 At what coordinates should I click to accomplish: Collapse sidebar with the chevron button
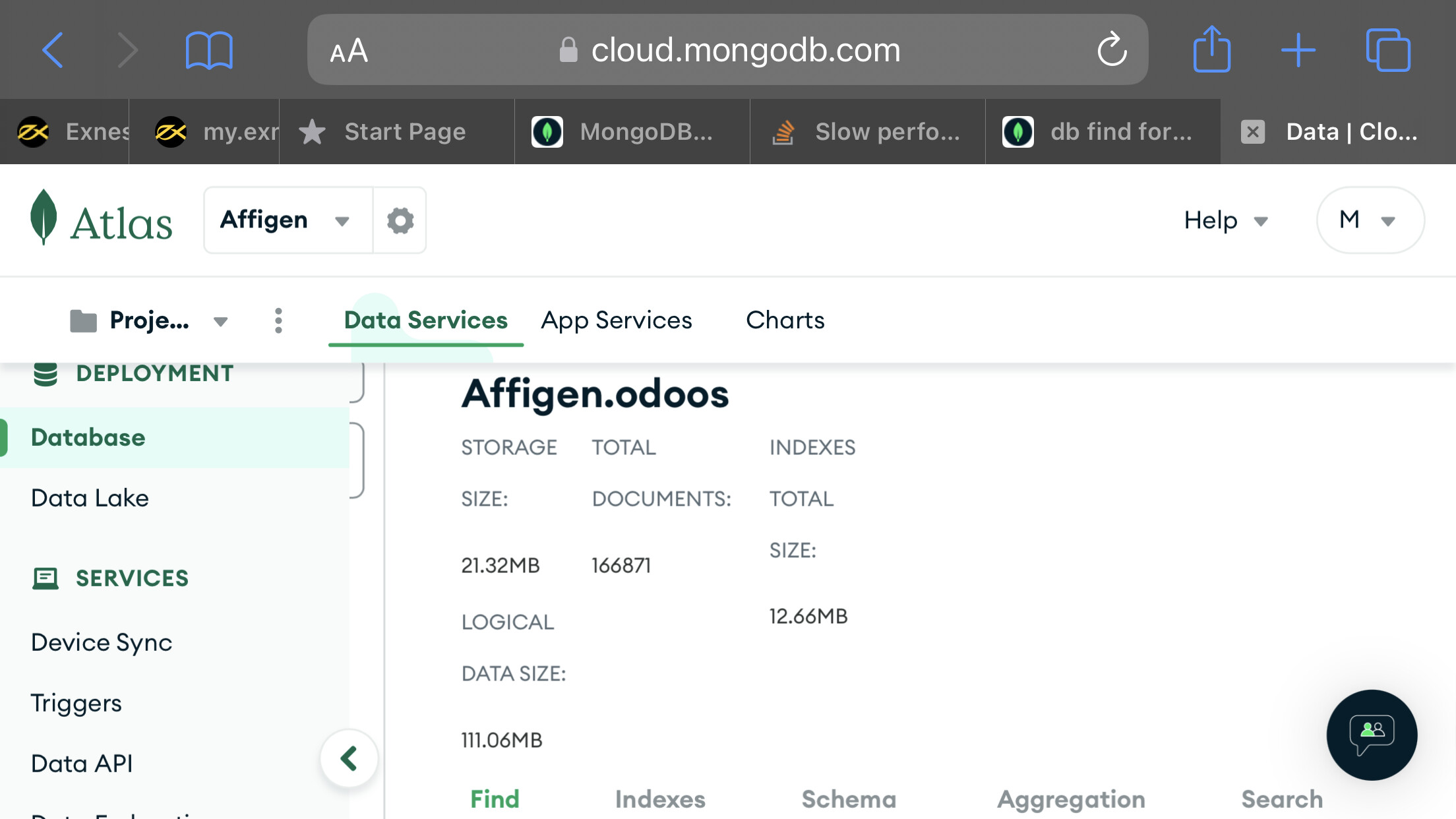[x=349, y=758]
